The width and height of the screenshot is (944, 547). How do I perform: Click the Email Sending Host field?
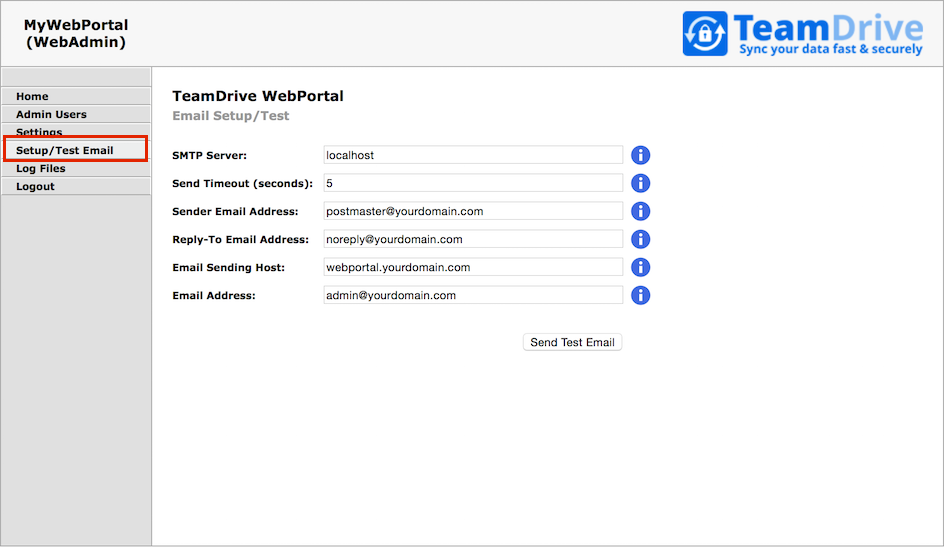473,267
